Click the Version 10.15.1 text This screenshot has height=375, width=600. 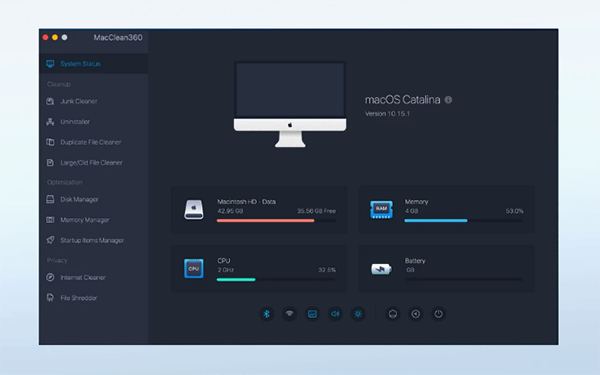(387, 114)
